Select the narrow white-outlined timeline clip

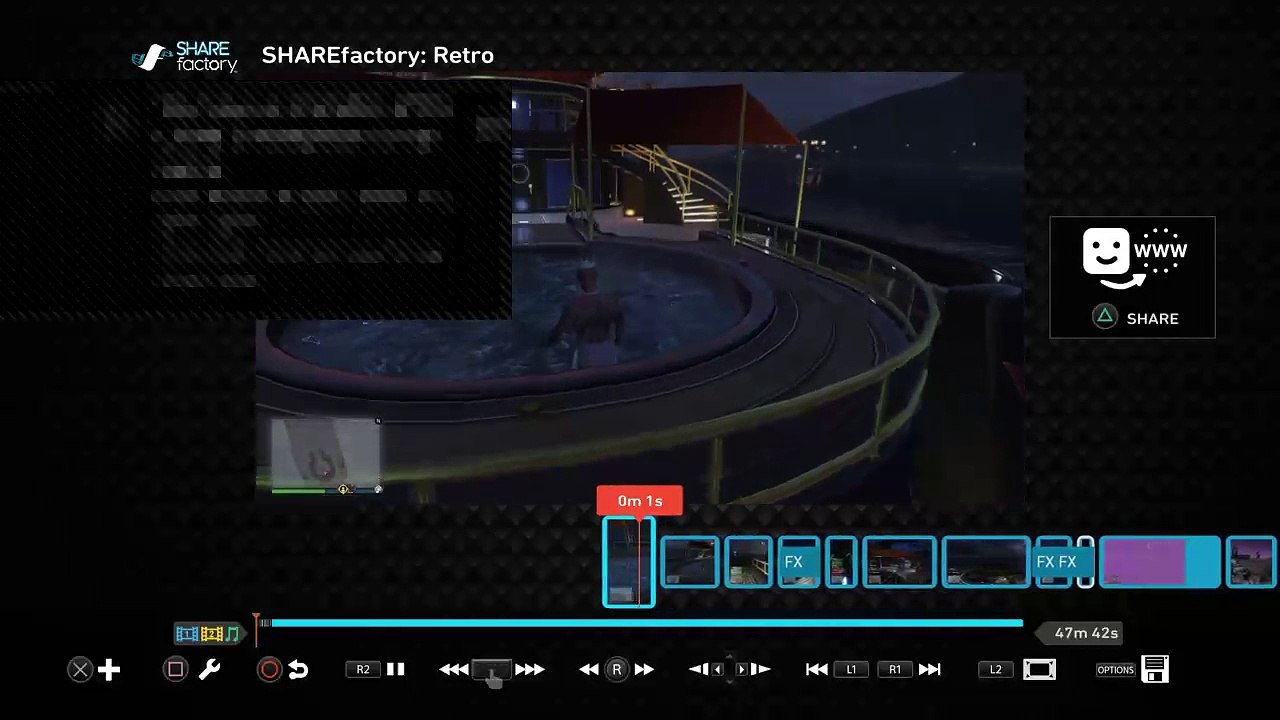pyautogui.click(x=1085, y=562)
